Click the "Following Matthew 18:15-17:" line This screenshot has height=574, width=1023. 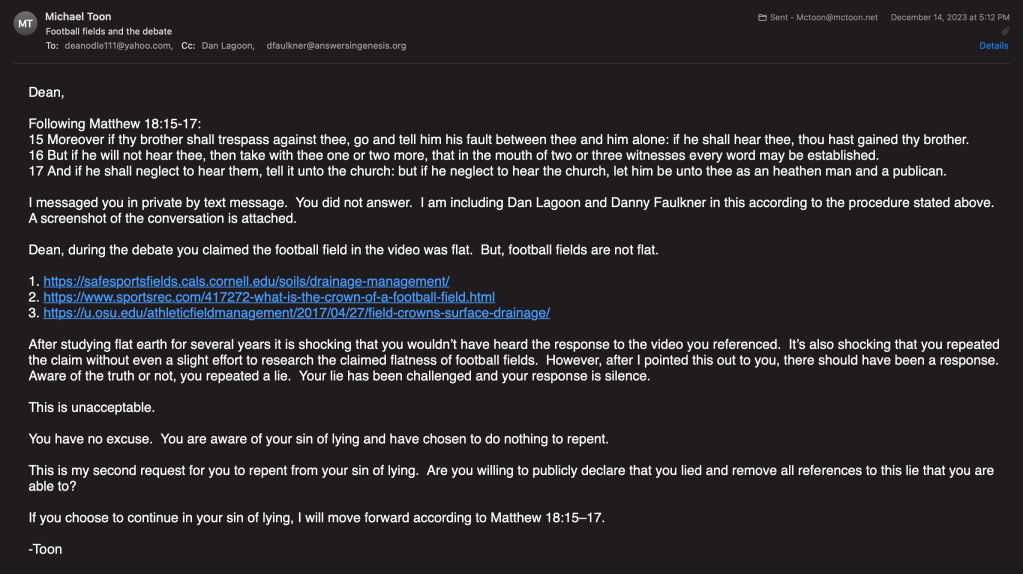click(115, 124)
